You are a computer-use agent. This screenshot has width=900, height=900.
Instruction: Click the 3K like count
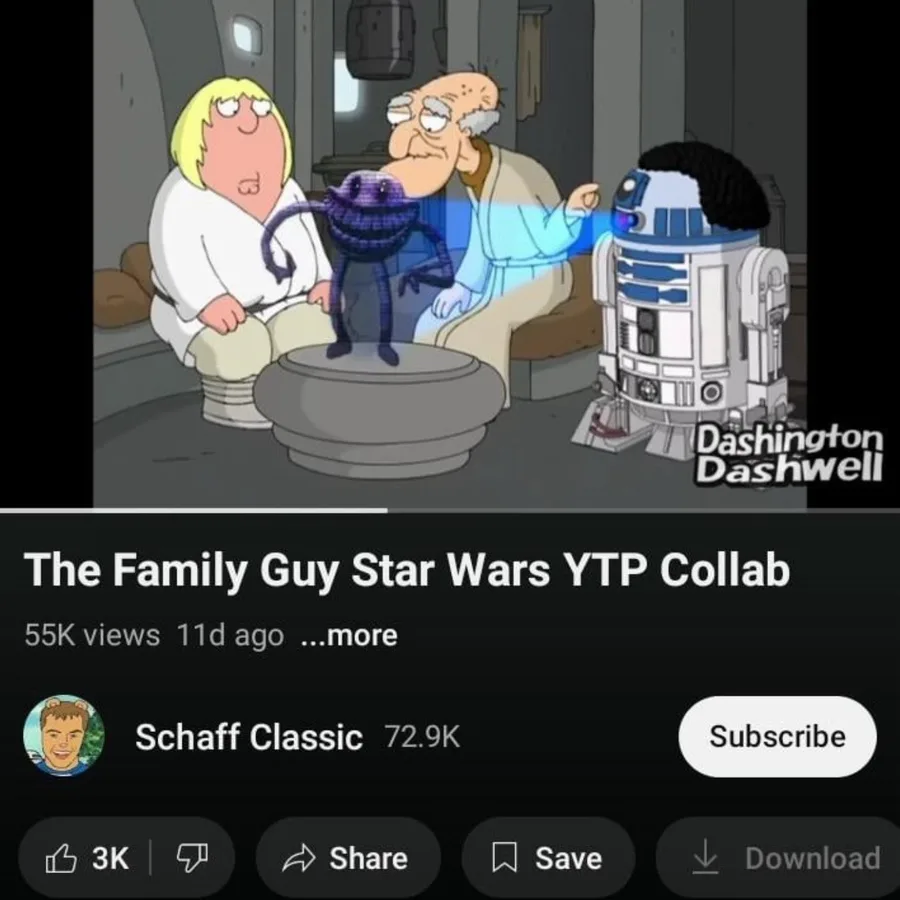click(110, 858)
